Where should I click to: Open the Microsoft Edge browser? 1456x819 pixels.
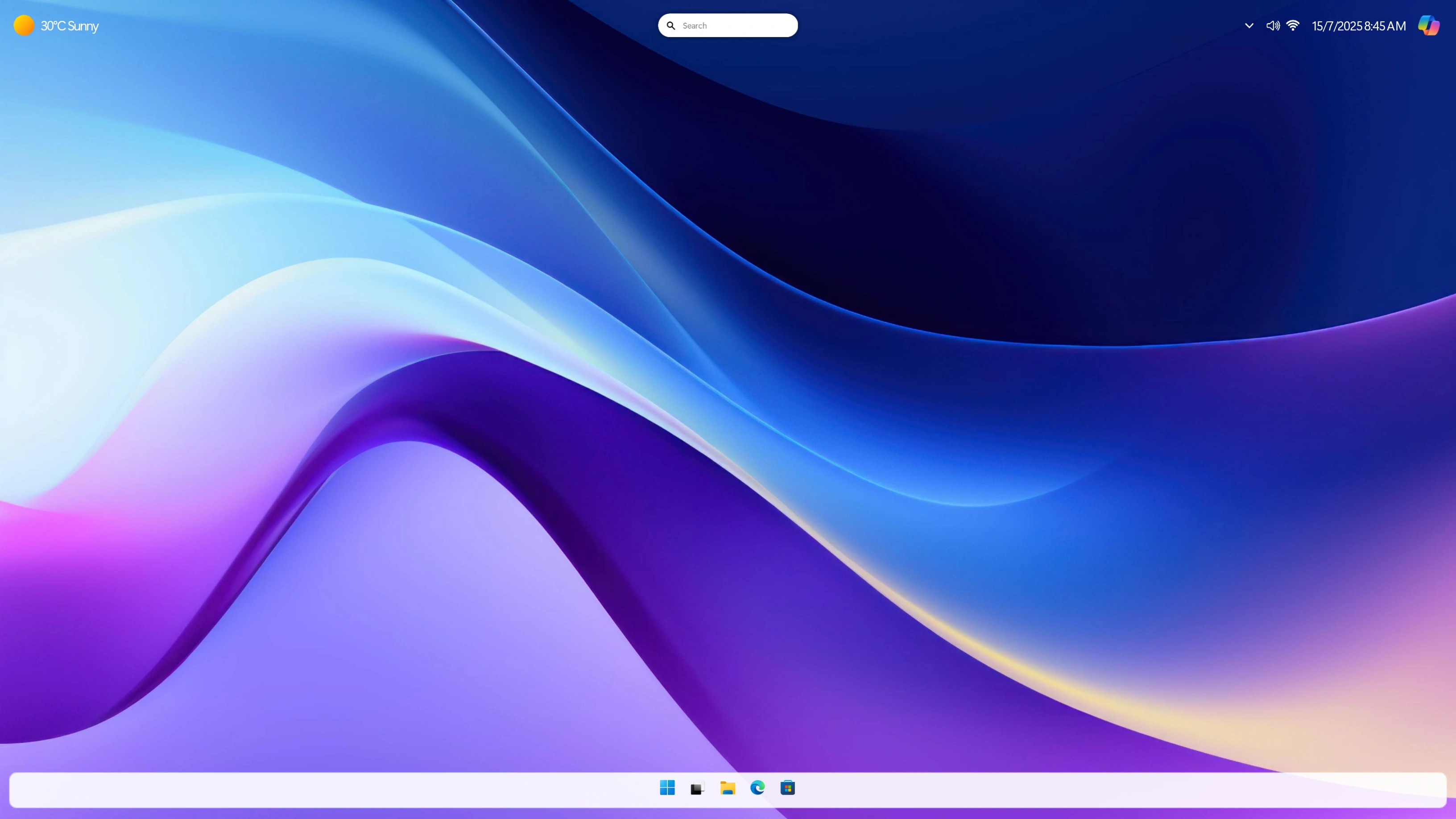(x=757, y=787)
